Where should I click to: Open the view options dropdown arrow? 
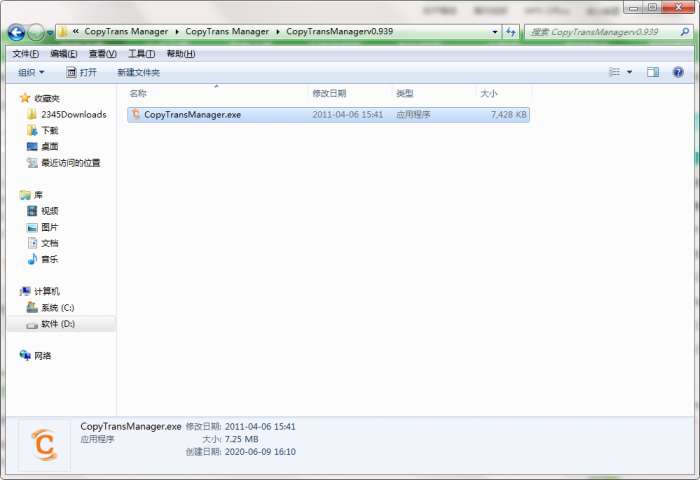click(629, 72)
